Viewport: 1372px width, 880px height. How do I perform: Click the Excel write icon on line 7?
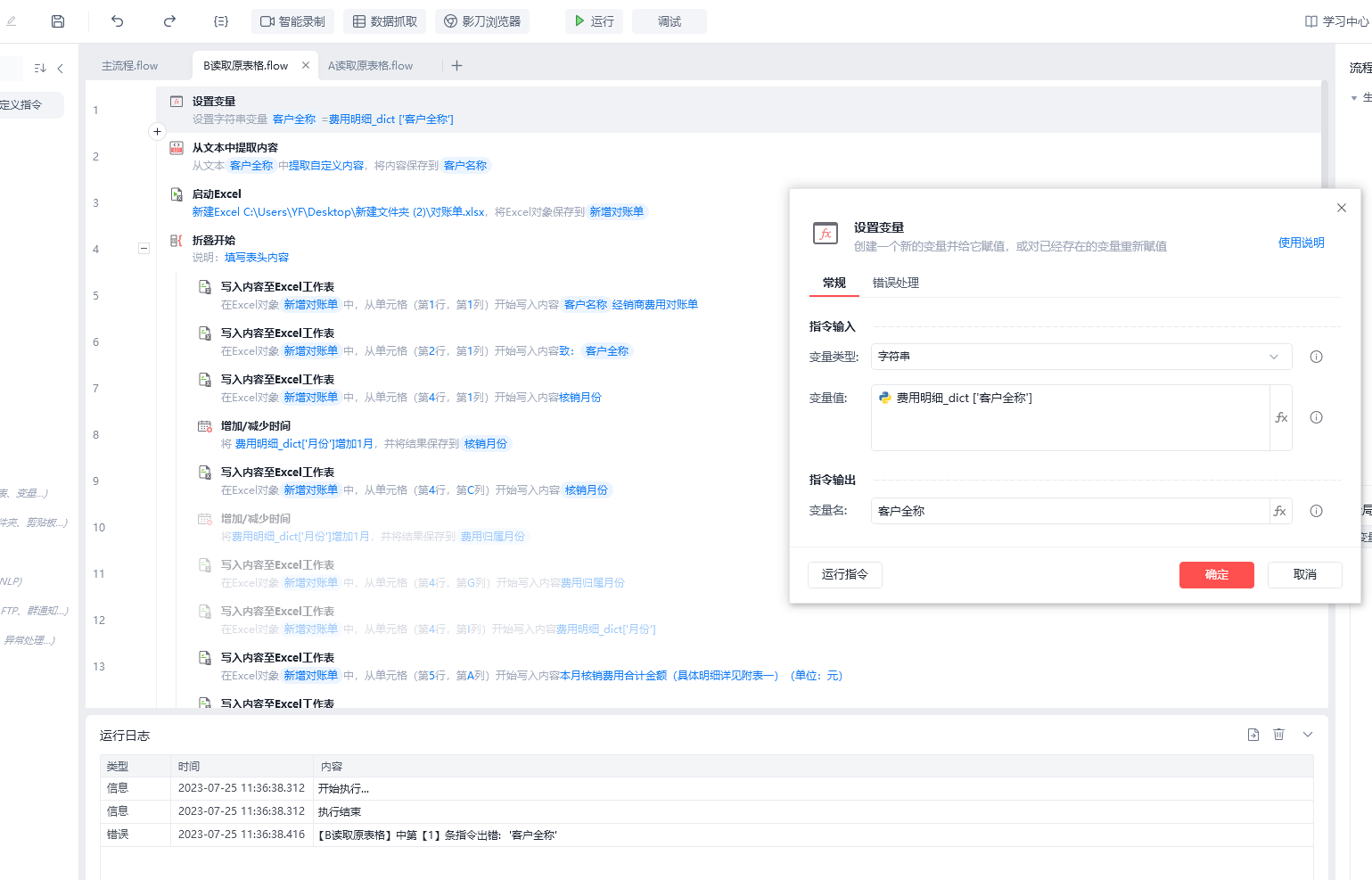pos(205,380)
